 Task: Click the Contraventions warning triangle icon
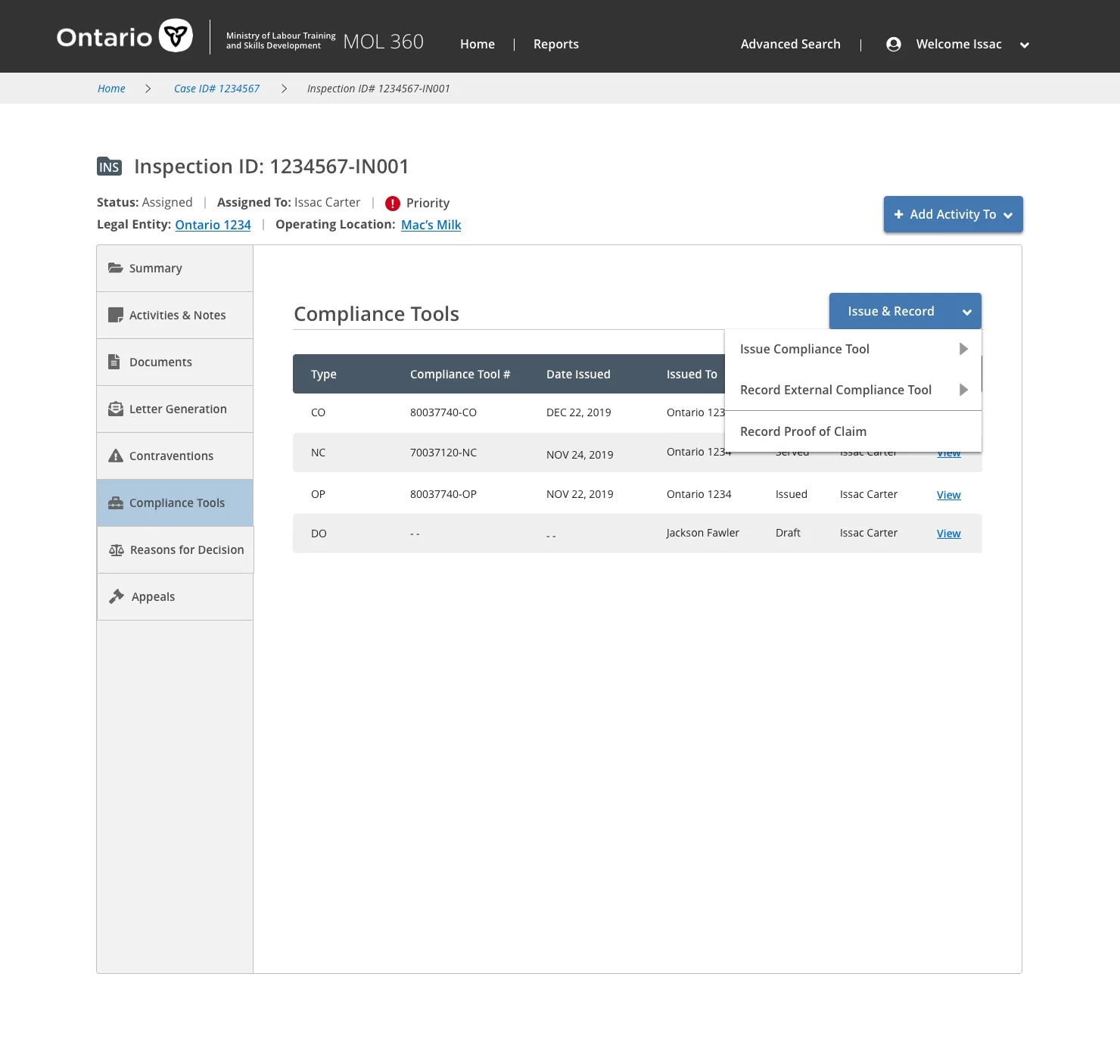[116, 456]
